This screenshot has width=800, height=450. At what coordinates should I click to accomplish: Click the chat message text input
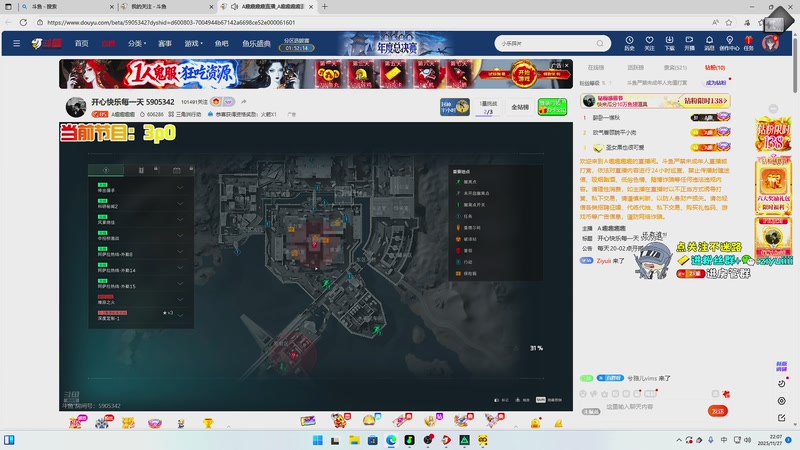(653, 407)
